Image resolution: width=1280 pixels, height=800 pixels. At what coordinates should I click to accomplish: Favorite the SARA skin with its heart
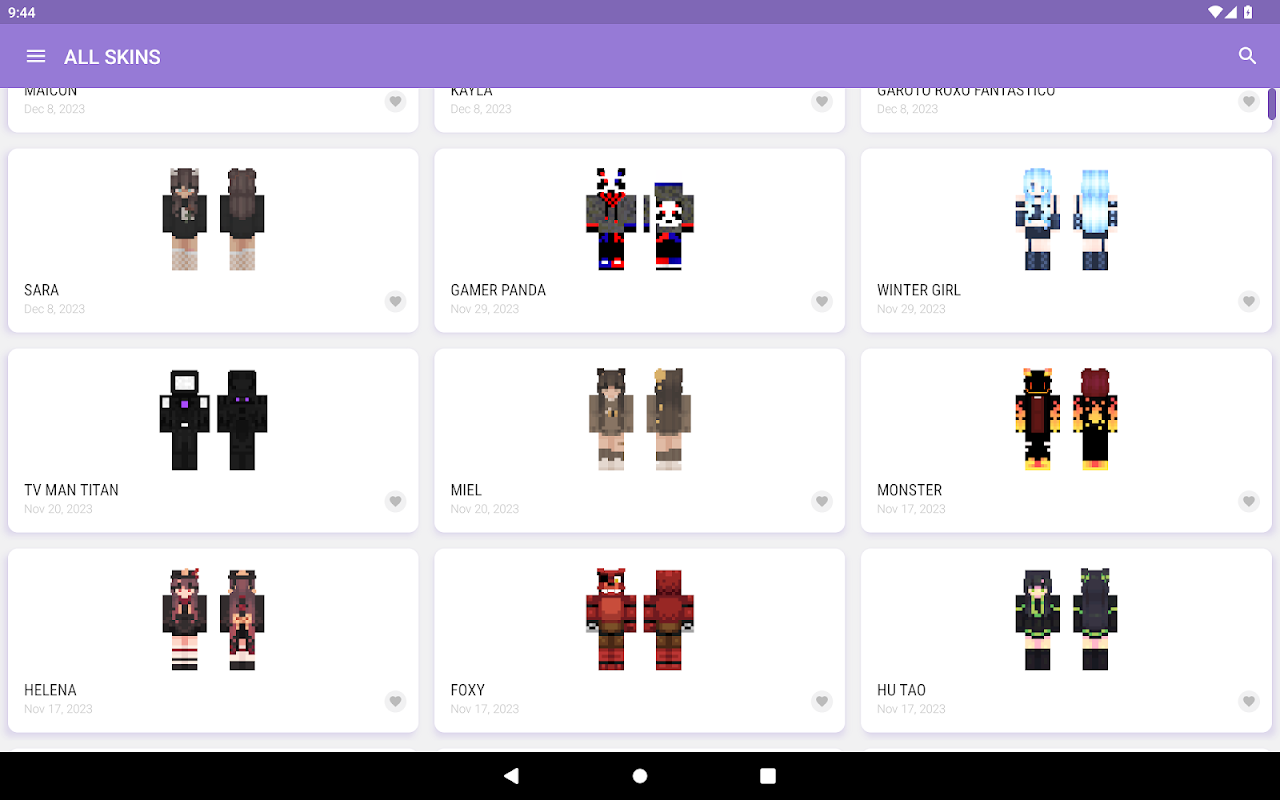(x=396, y=301)
